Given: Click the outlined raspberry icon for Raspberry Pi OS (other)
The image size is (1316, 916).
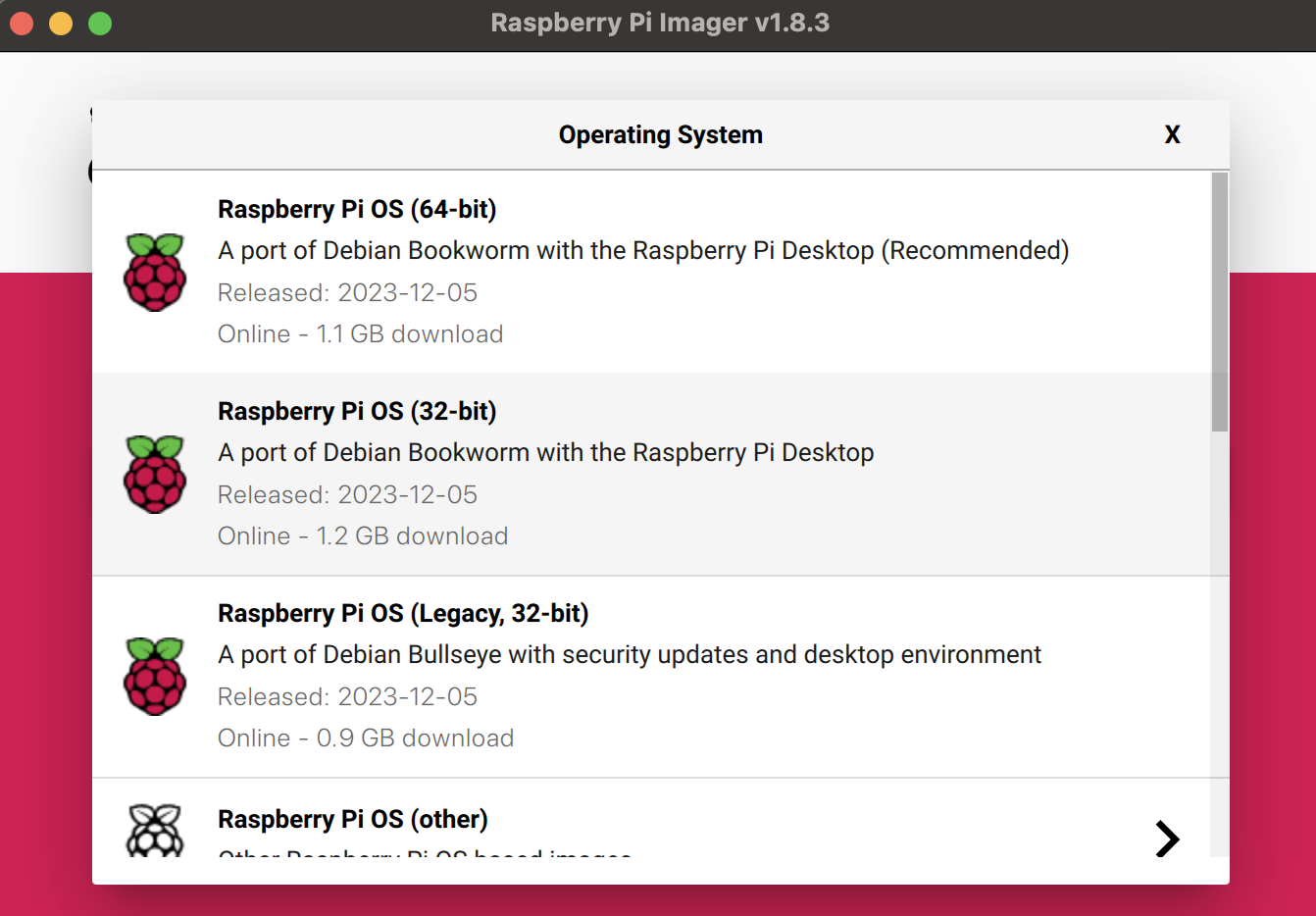Looking at the screenshot, I should coord(155,831).
